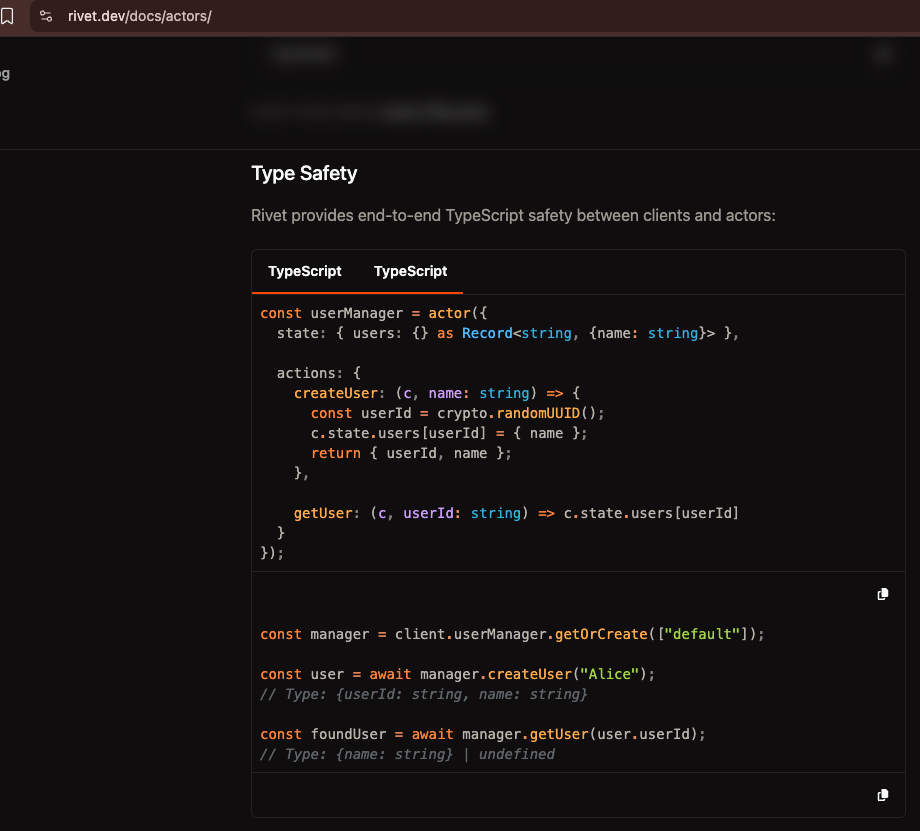Copy the client manager code snippet

[x=882, y=594]
